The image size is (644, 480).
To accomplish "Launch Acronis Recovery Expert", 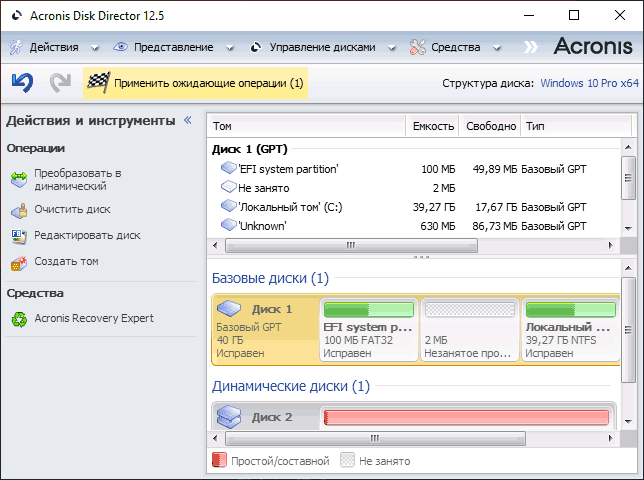I will (94, 318).
